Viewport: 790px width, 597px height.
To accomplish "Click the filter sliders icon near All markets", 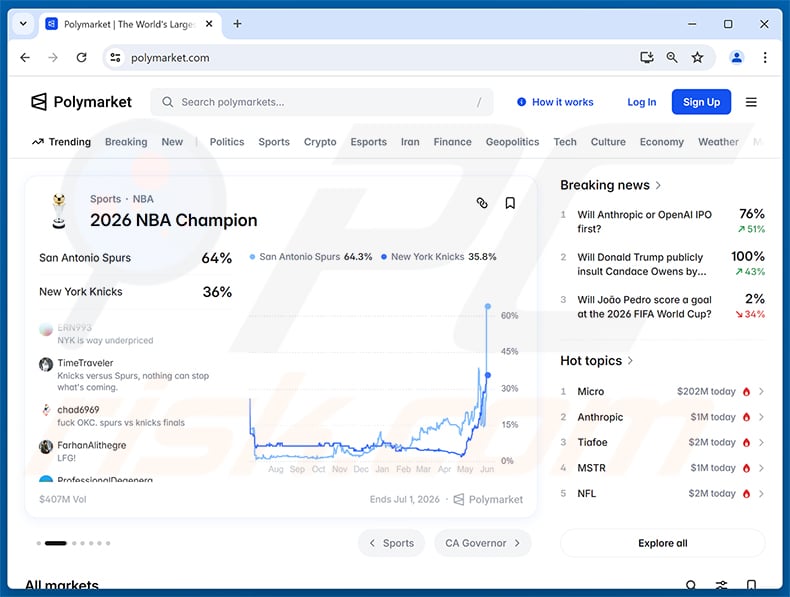I will (721, 585).
